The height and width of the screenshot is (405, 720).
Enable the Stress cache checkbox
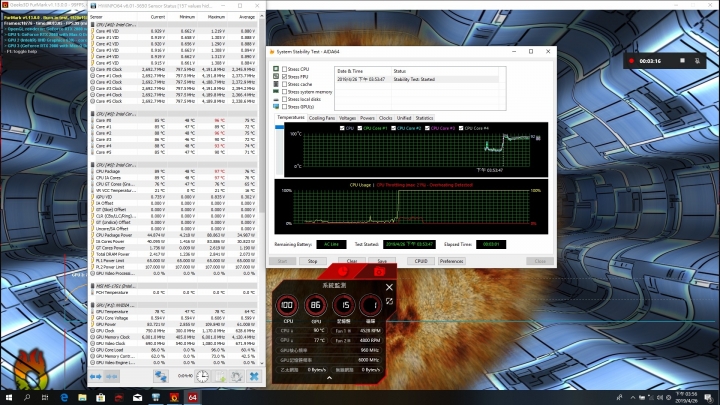pos(284,84)
